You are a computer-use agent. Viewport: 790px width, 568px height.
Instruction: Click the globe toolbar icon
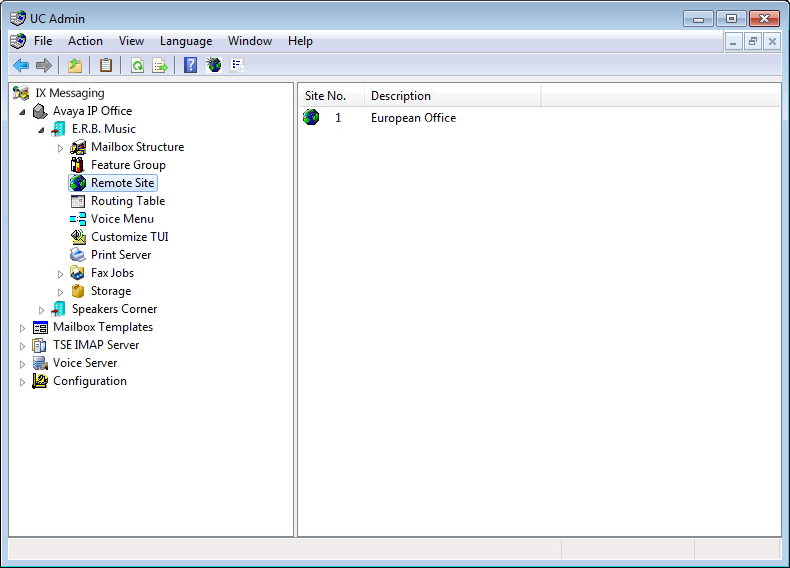214,65
